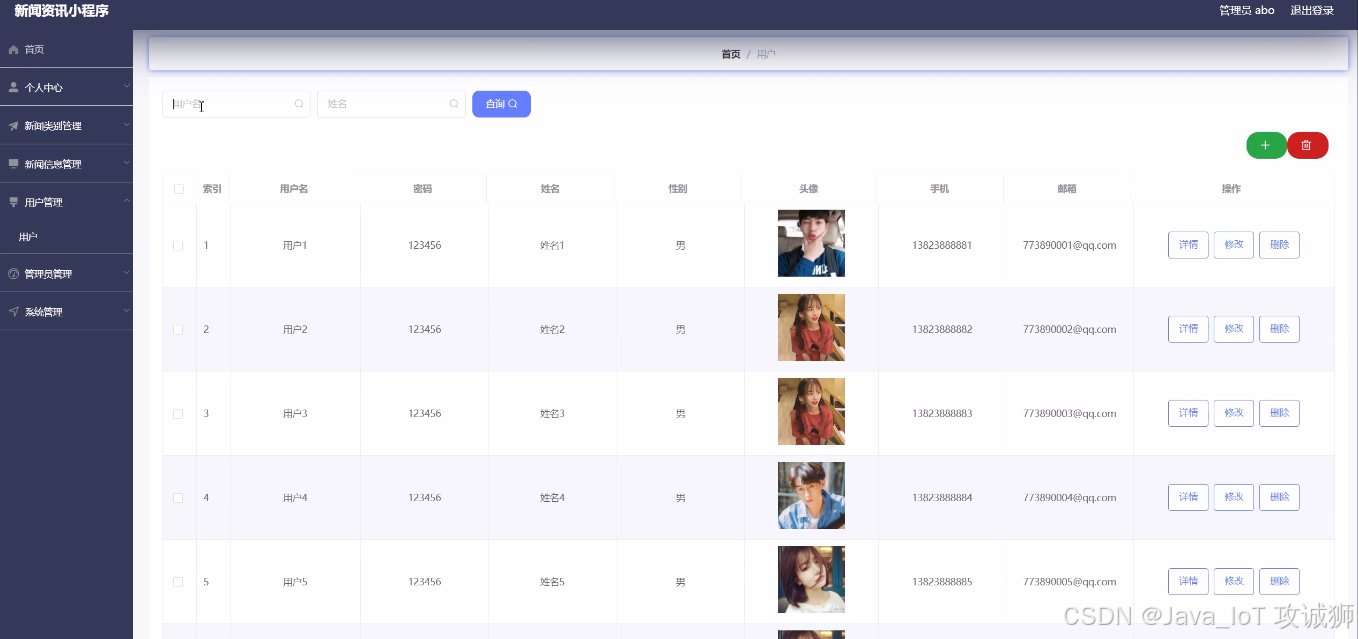This screenshot has width=1358, height=639.
Task: Click the 姓名3 name cell
Action: point(552,413)
